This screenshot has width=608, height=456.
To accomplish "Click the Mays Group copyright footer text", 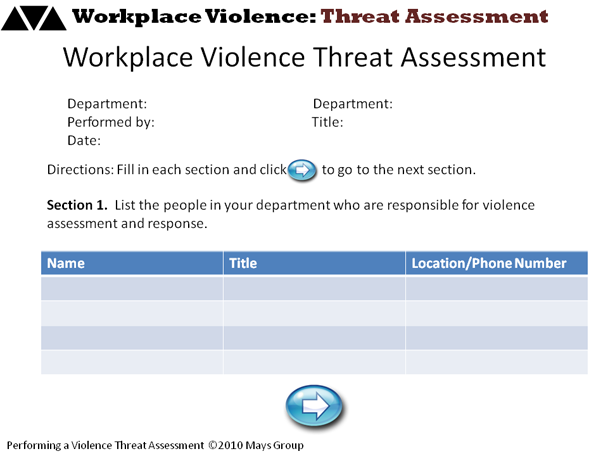I will point(155,445).
